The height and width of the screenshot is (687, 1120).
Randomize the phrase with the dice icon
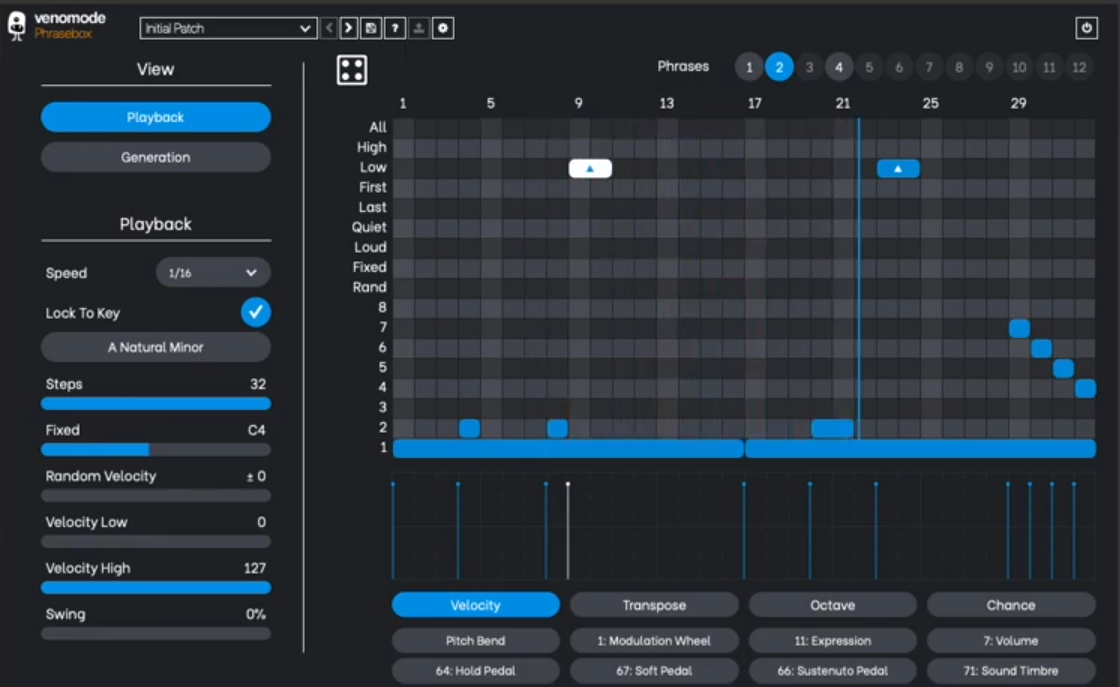(x=352, y=70)
